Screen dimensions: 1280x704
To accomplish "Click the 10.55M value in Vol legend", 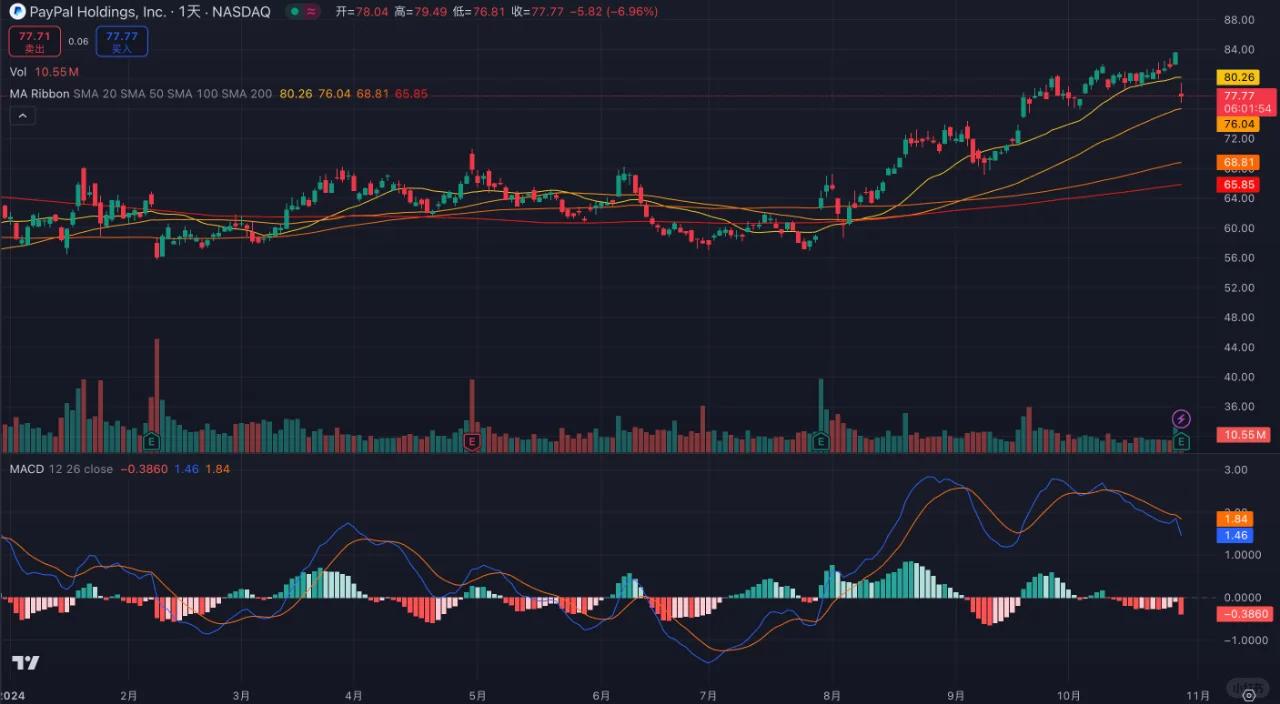I will pos(56,72).
